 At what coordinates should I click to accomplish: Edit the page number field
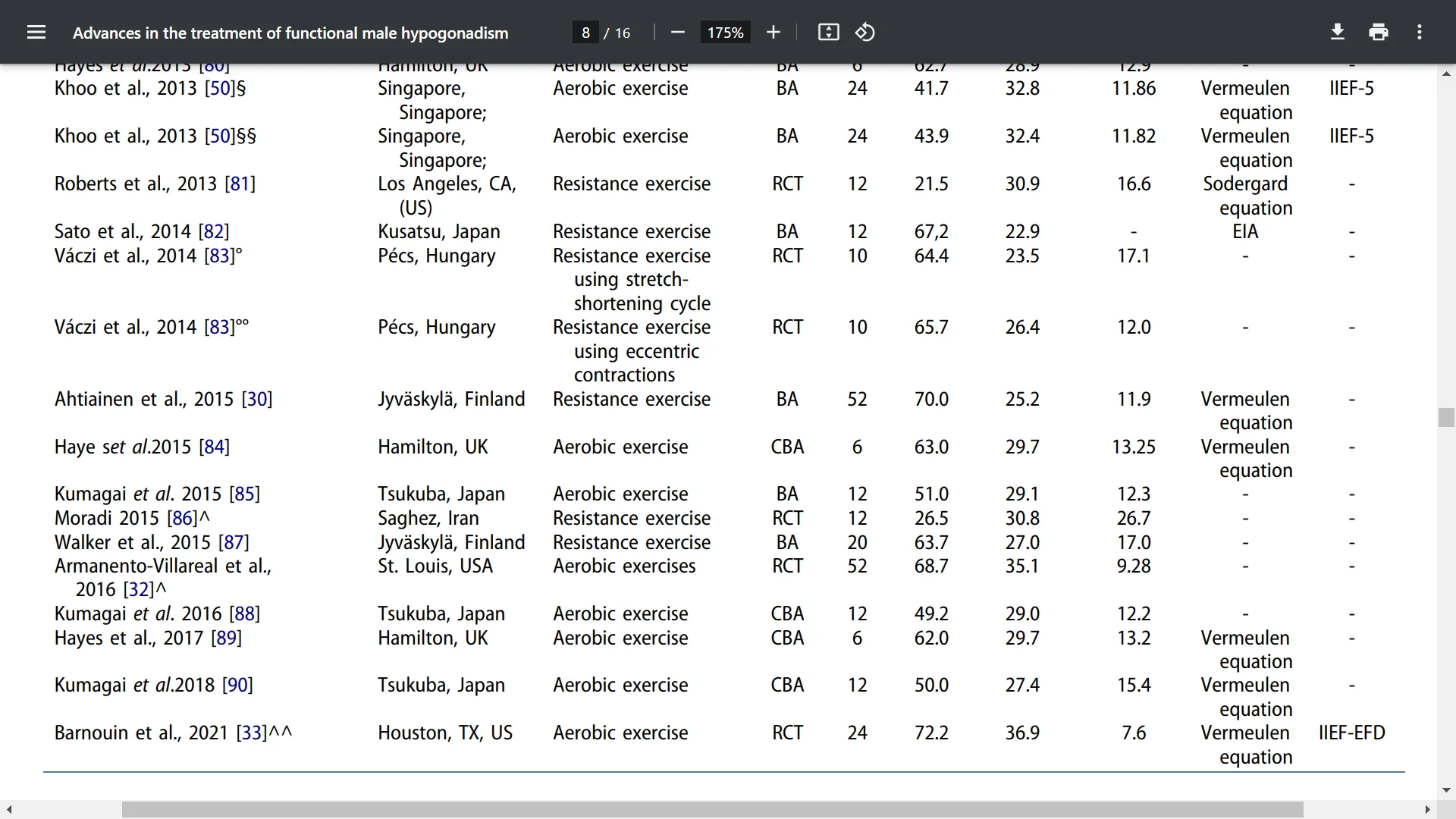coord(585,33)
